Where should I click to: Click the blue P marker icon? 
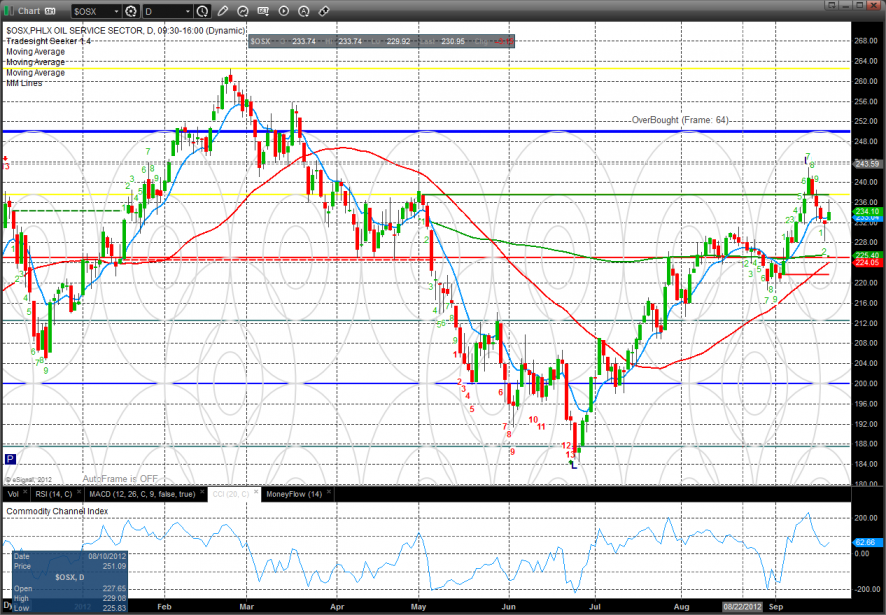[10, 459]
